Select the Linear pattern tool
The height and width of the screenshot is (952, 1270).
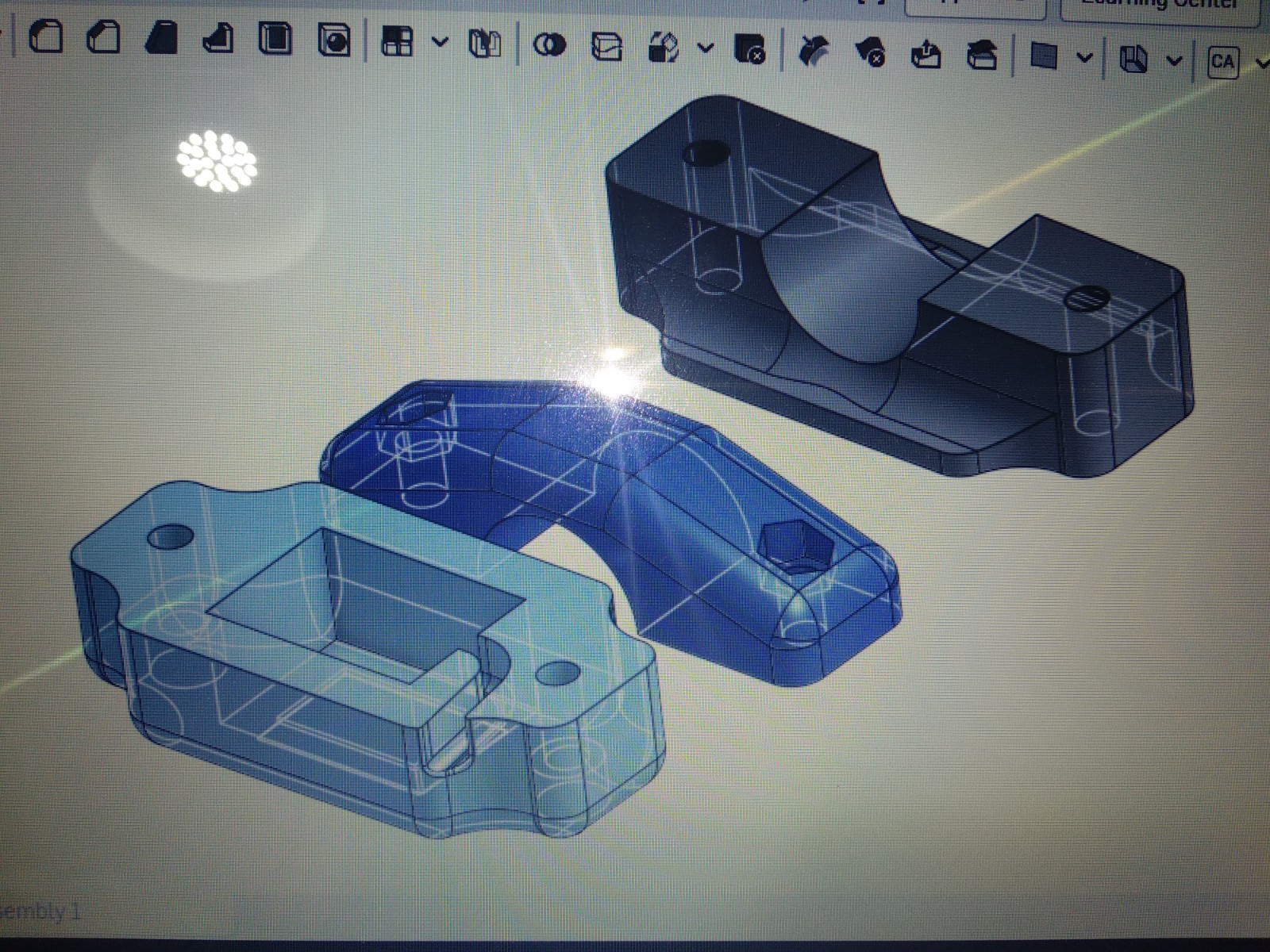pos(397,41)
